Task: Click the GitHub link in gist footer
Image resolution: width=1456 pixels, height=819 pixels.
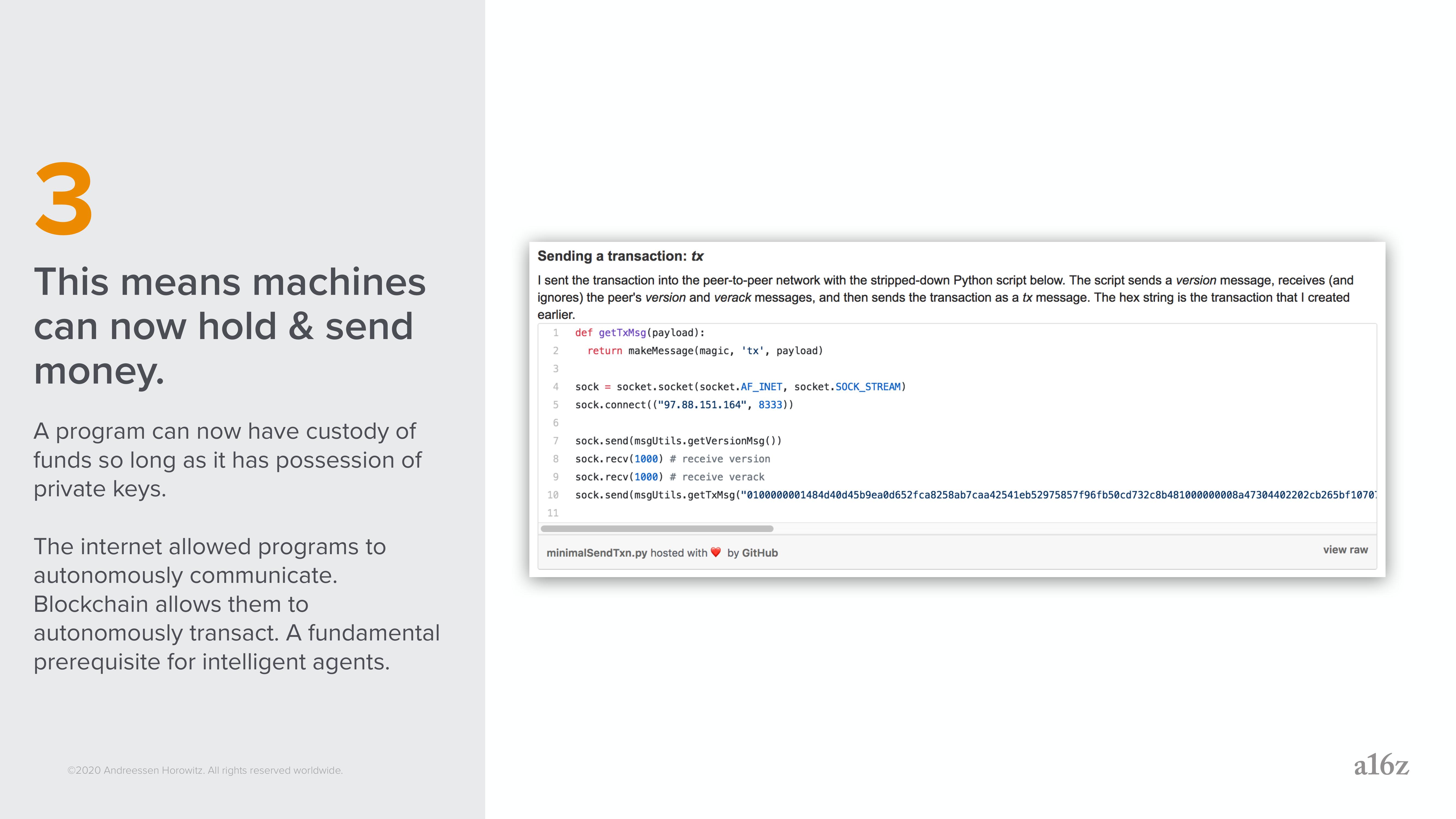Action: pyautogui.click(x=759, y=553)
